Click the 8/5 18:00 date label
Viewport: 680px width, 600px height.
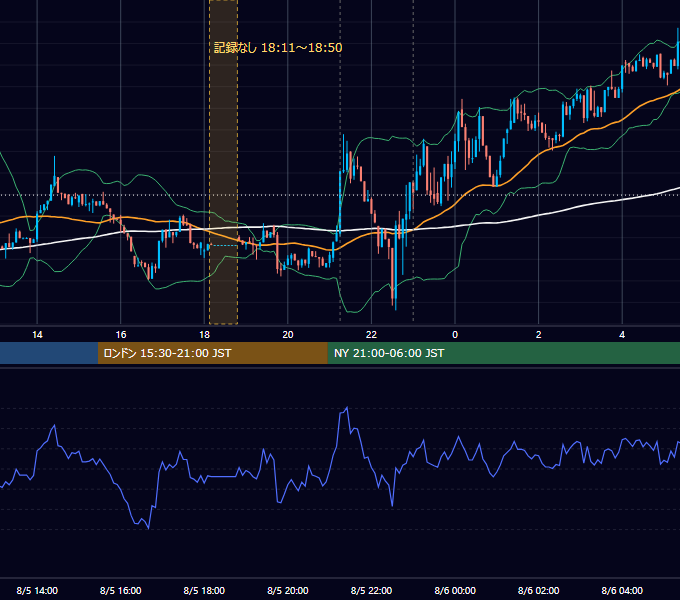click(x=204, y=590)
